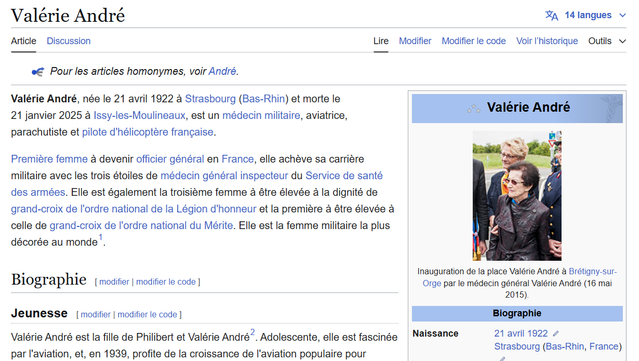Open the Valérie André infobox photo
The height and width of the screenshot is (361, 639).
pos(517,196)
